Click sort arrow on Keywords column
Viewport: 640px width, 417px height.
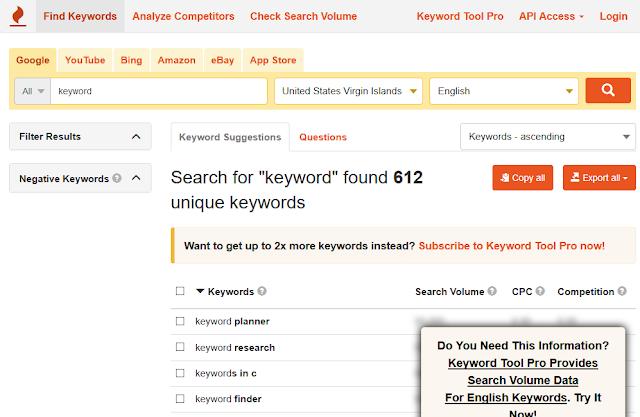tap(200, 291)
